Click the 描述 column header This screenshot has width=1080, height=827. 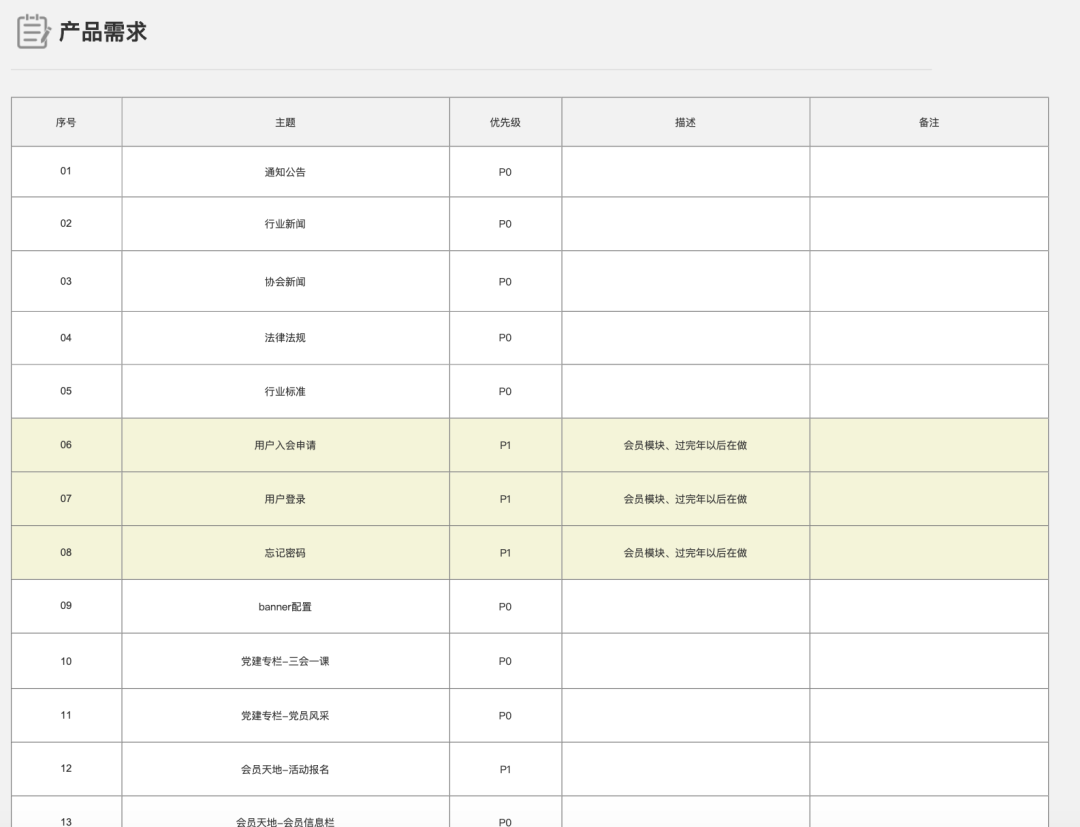point(685,122)
